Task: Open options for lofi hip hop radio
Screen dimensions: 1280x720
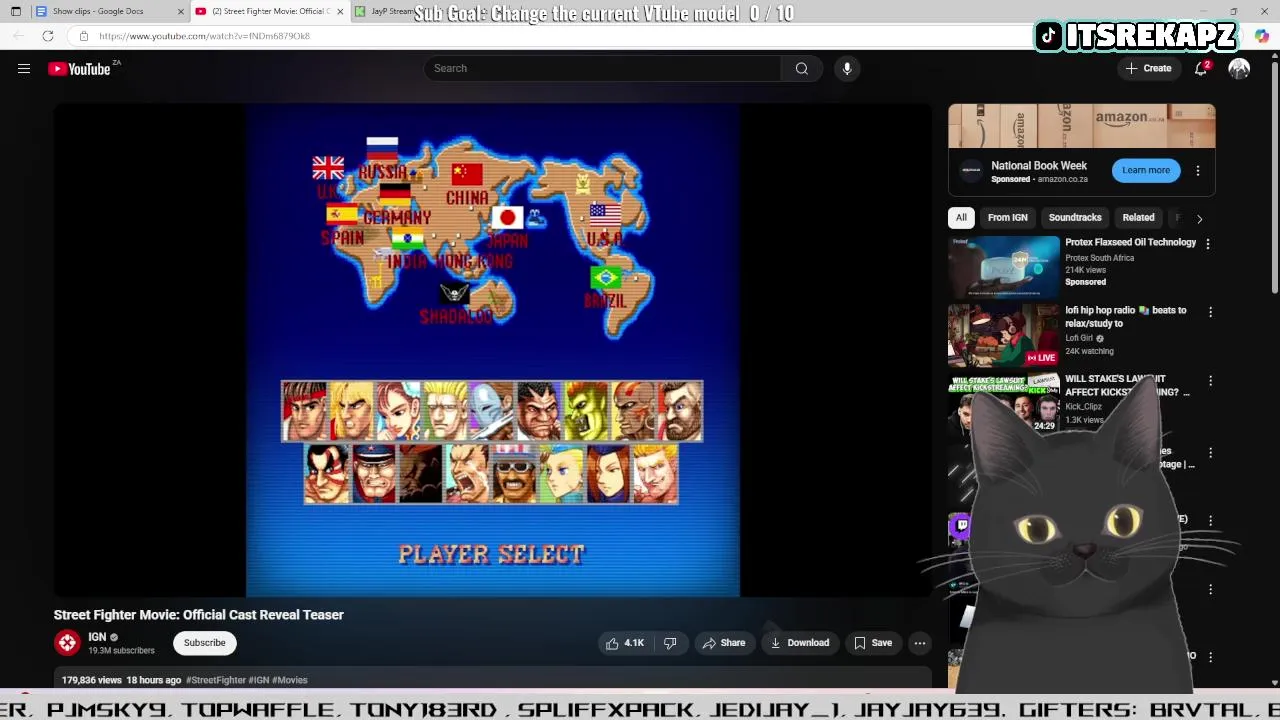Action: (x=1210, y=312)
